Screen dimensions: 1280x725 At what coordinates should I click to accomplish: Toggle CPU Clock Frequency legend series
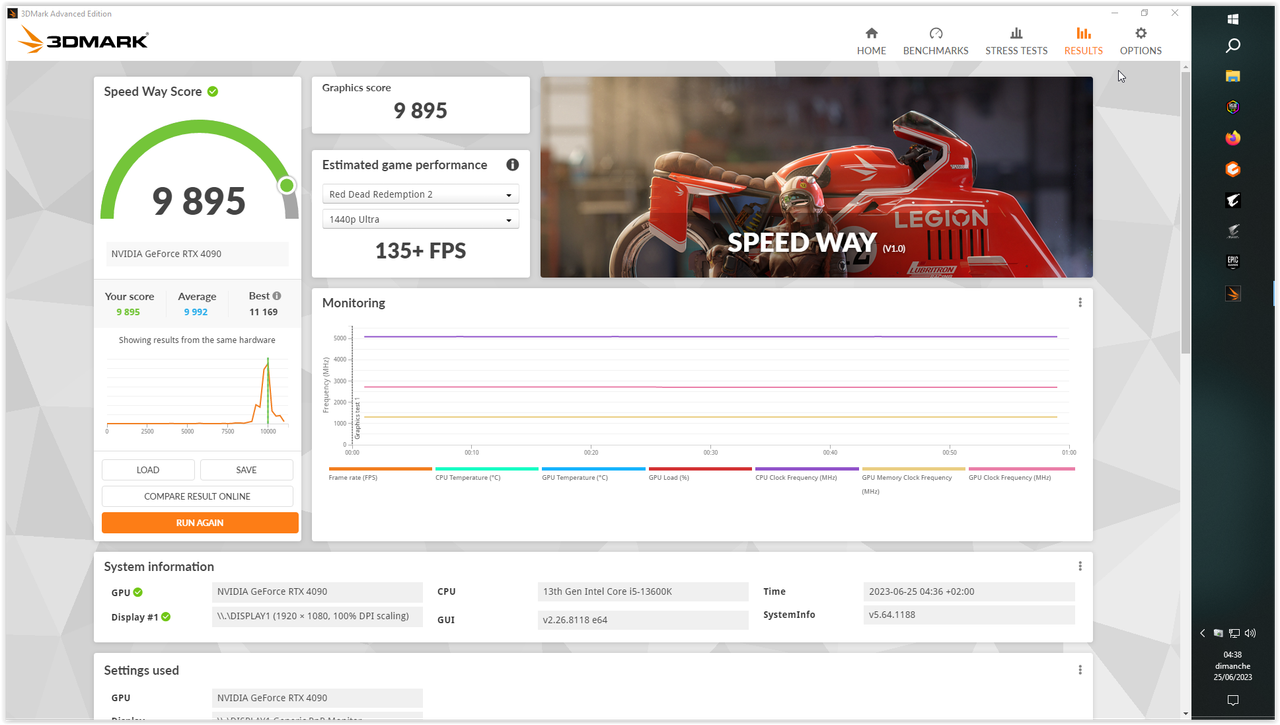click(x=807, y=474)
